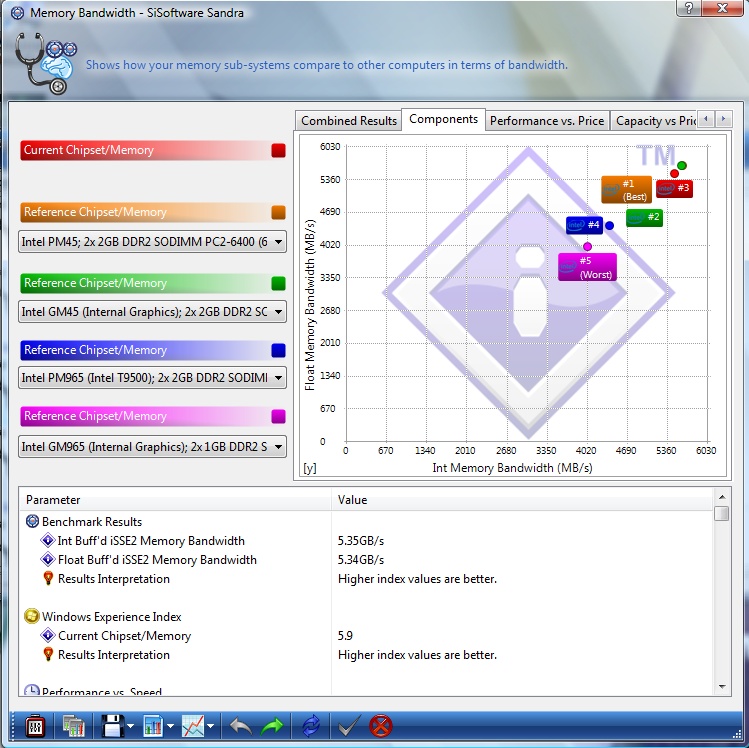The height and width of the screenshot is (748, 749).
Task: Select the Components tab
Action: tap(443, 119)
